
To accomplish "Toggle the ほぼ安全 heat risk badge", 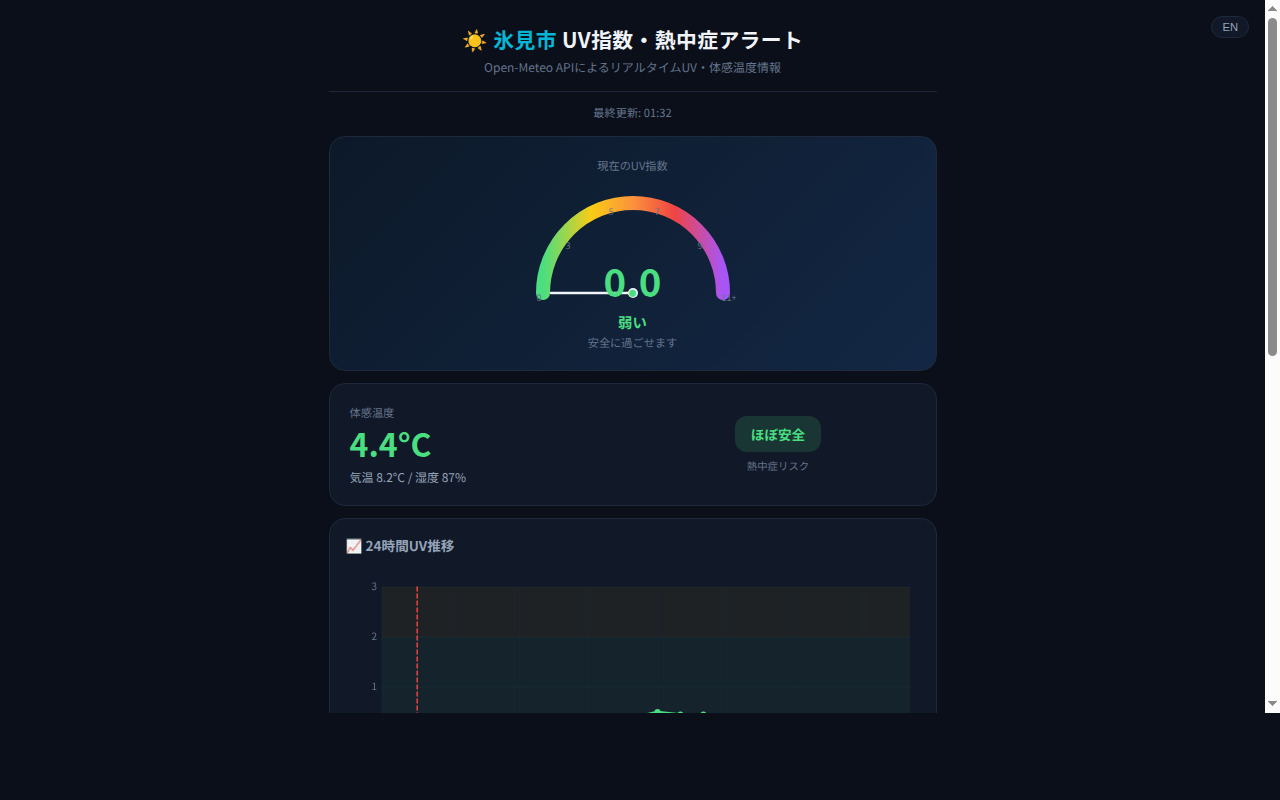I will pos(777,434).
